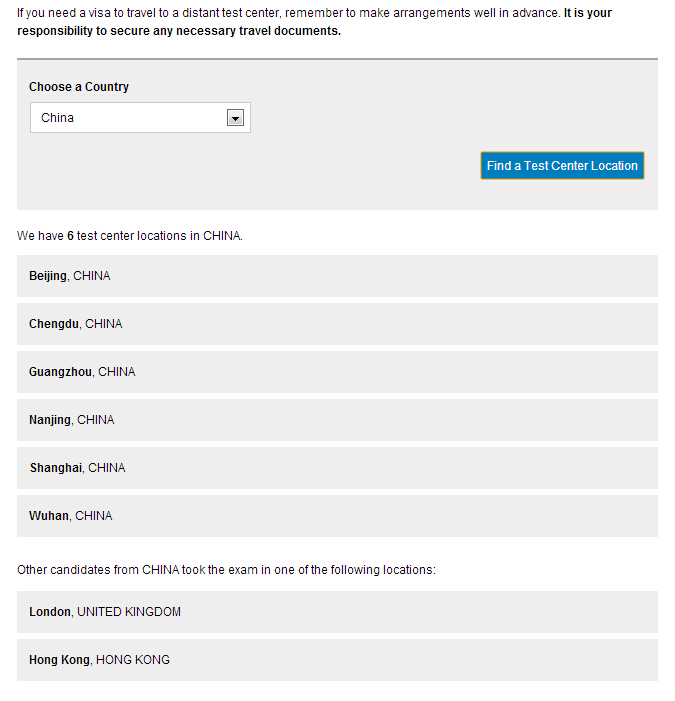Open the country box showing China

[130, 118]
